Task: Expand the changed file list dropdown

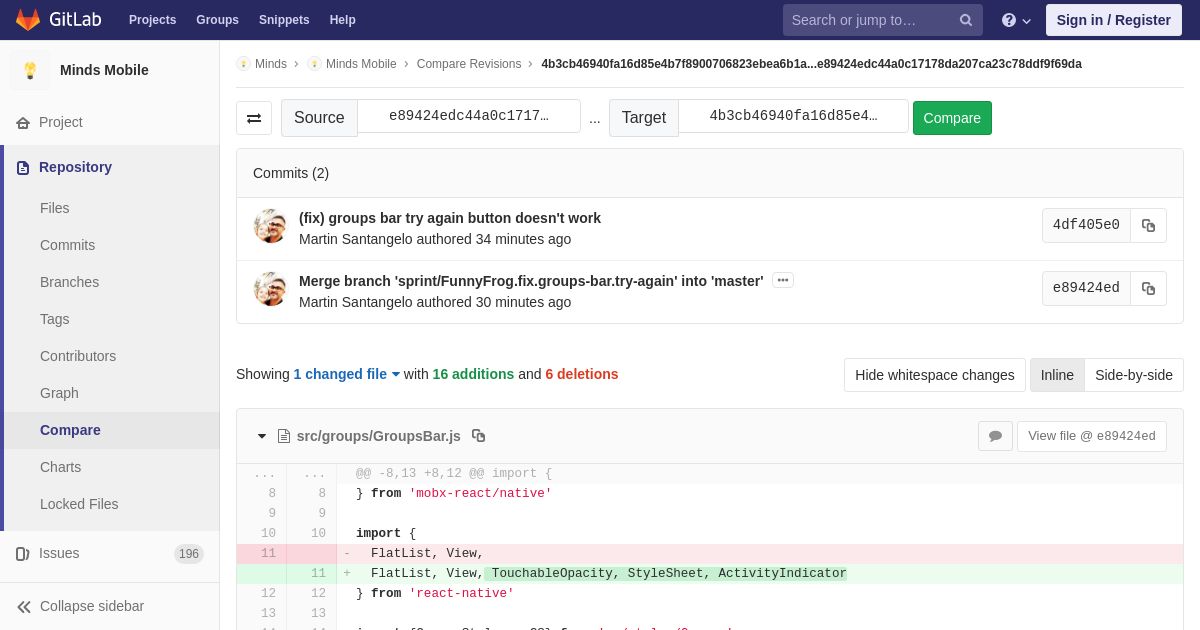Action: point(346,374)
